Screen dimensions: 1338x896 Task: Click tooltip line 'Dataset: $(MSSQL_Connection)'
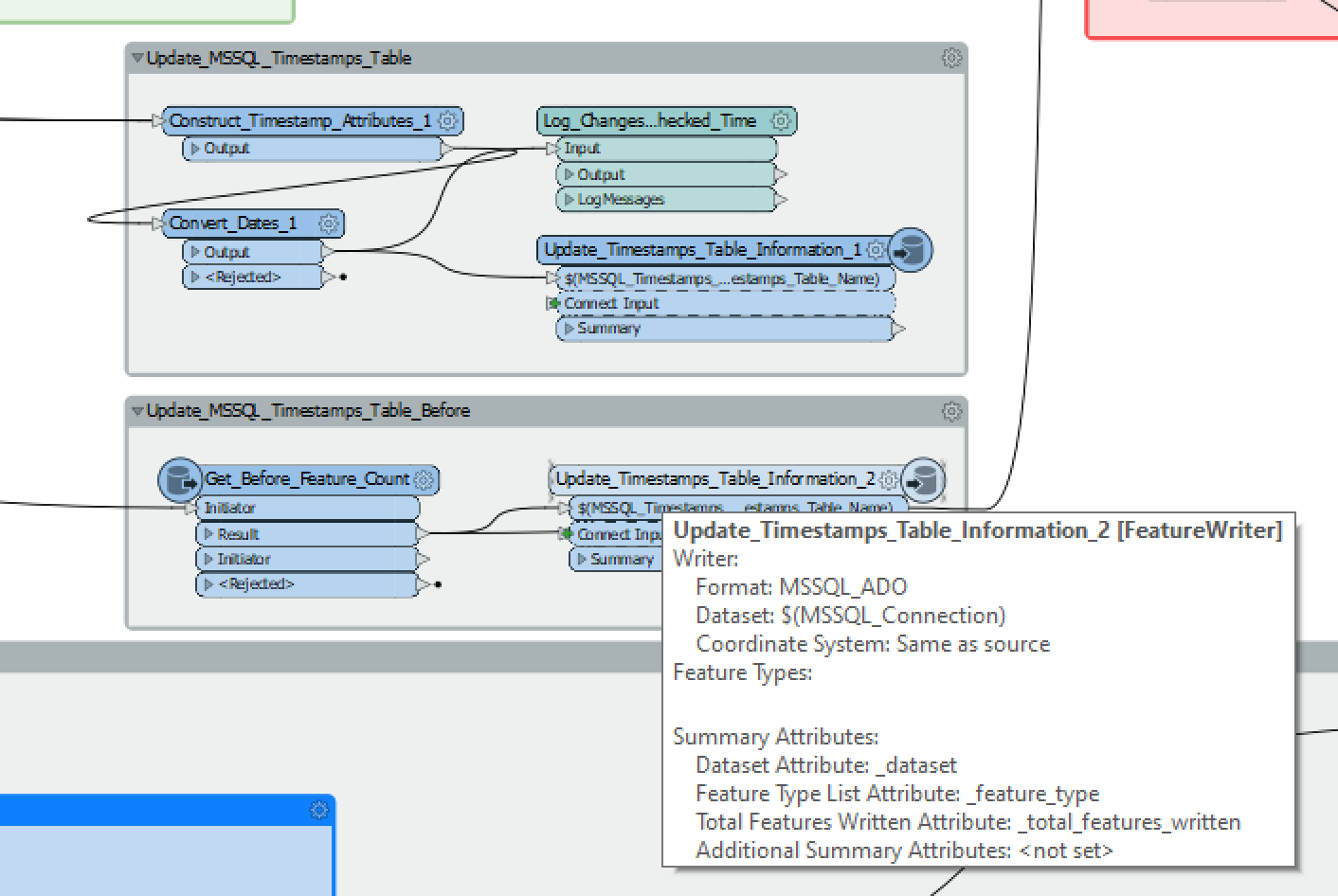[851, 616]
